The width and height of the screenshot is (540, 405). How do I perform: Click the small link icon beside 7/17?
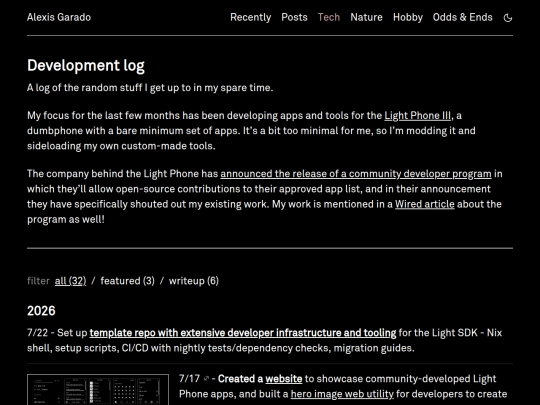[x=206, y=378]
